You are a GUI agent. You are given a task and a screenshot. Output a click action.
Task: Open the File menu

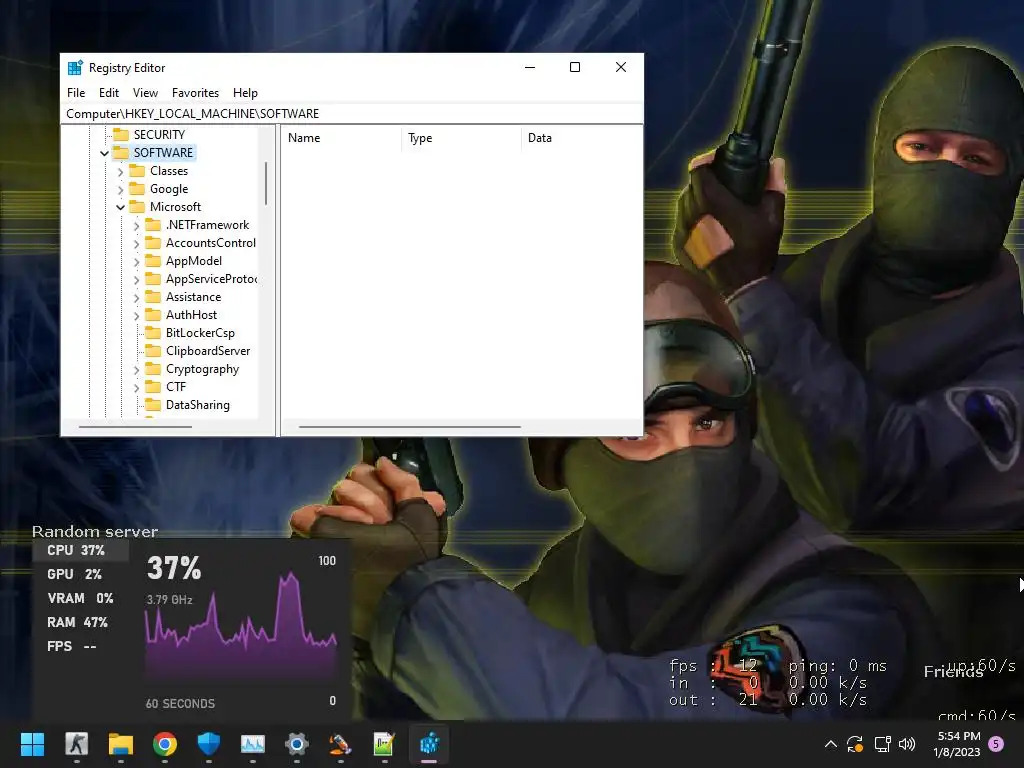coord(76,93)
